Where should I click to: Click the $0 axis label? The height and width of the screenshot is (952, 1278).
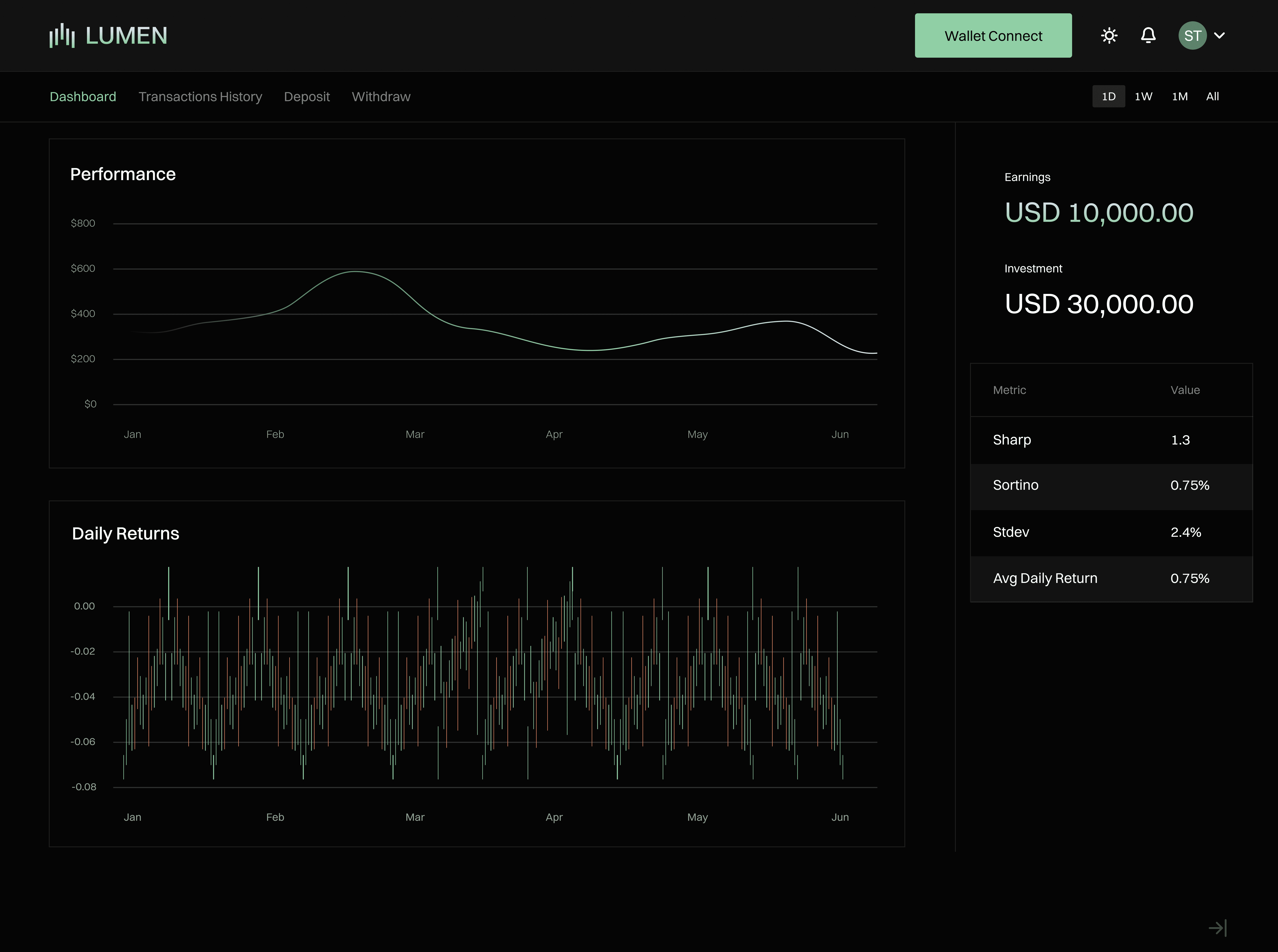pos(91,404)
